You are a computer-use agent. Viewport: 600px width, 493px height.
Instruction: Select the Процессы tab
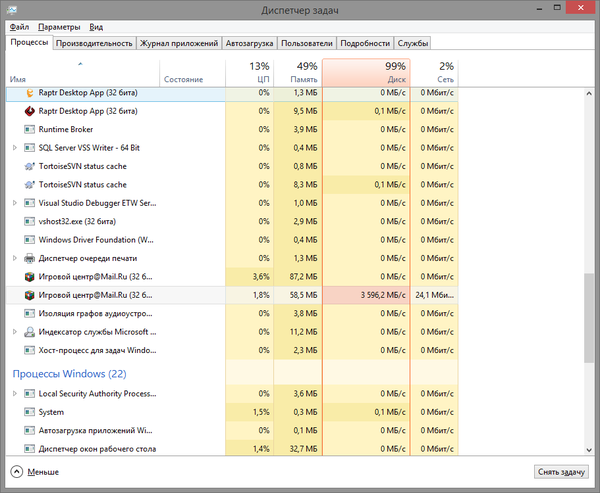(29, 42)
